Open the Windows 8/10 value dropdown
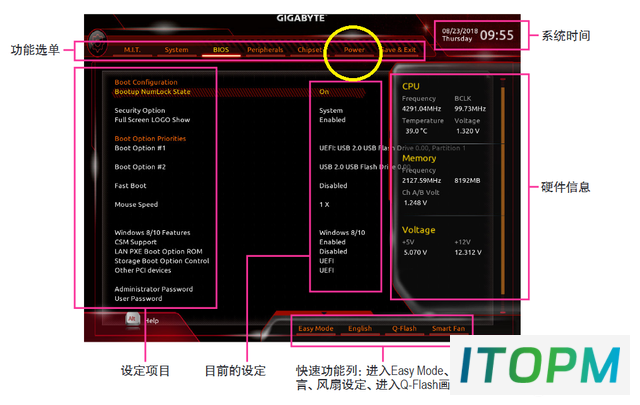 pos(342,233)
